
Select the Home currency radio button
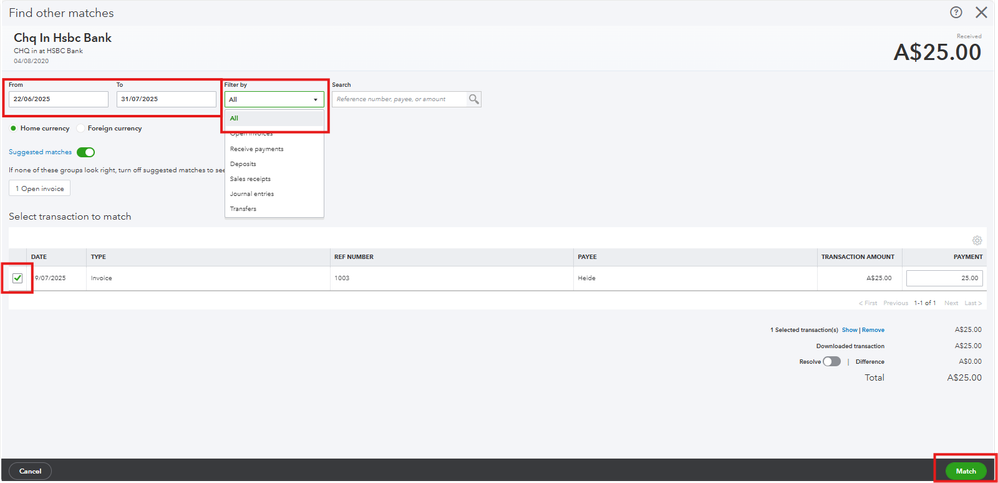click(x=13, y=128)
